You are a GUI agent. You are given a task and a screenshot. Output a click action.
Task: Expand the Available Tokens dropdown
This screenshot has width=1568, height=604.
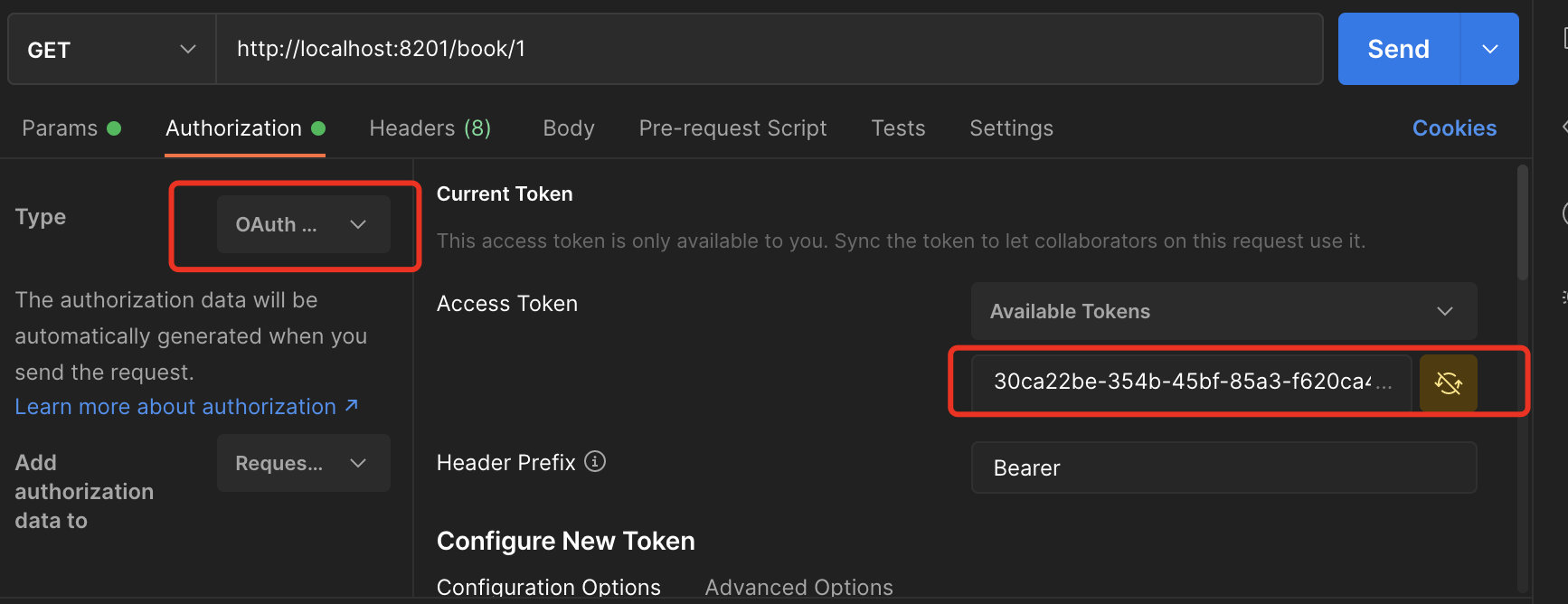[x=1223, y=311]
